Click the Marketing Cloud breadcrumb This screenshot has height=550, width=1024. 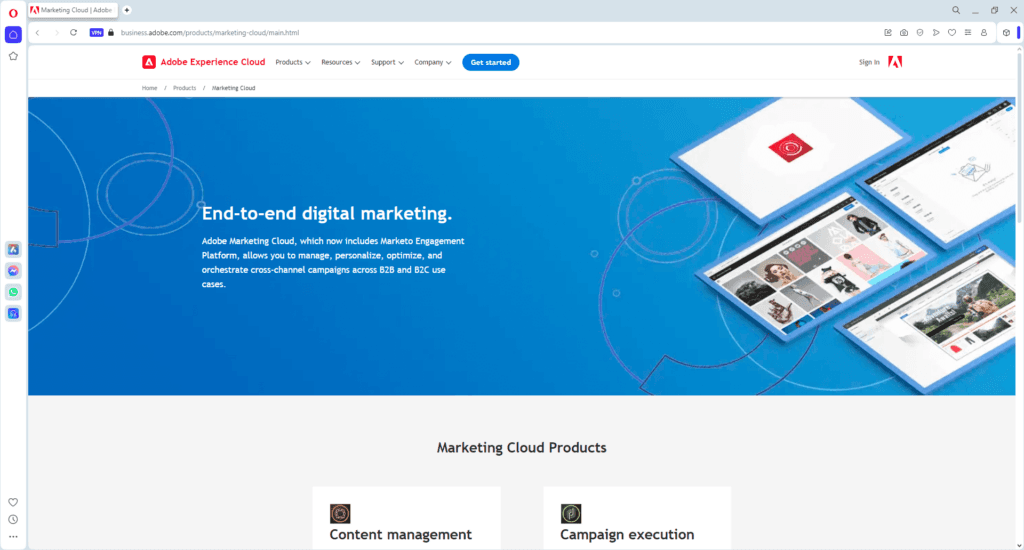tap(233, 88)
